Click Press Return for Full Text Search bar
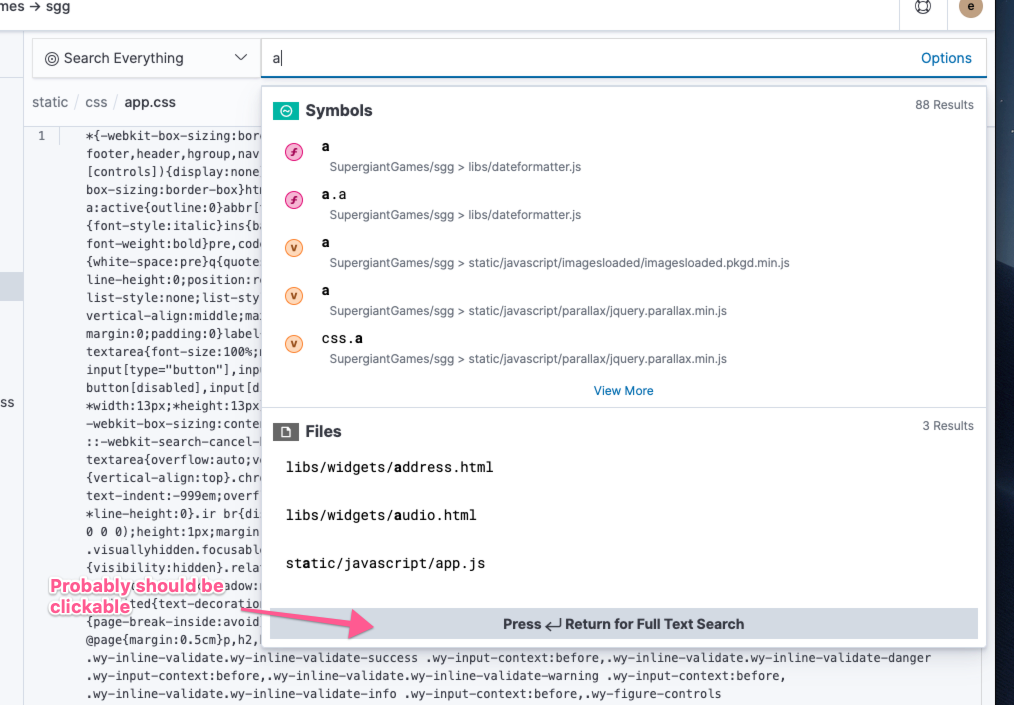The width and height of the screenshot is (1014, 705). point(623,624)
